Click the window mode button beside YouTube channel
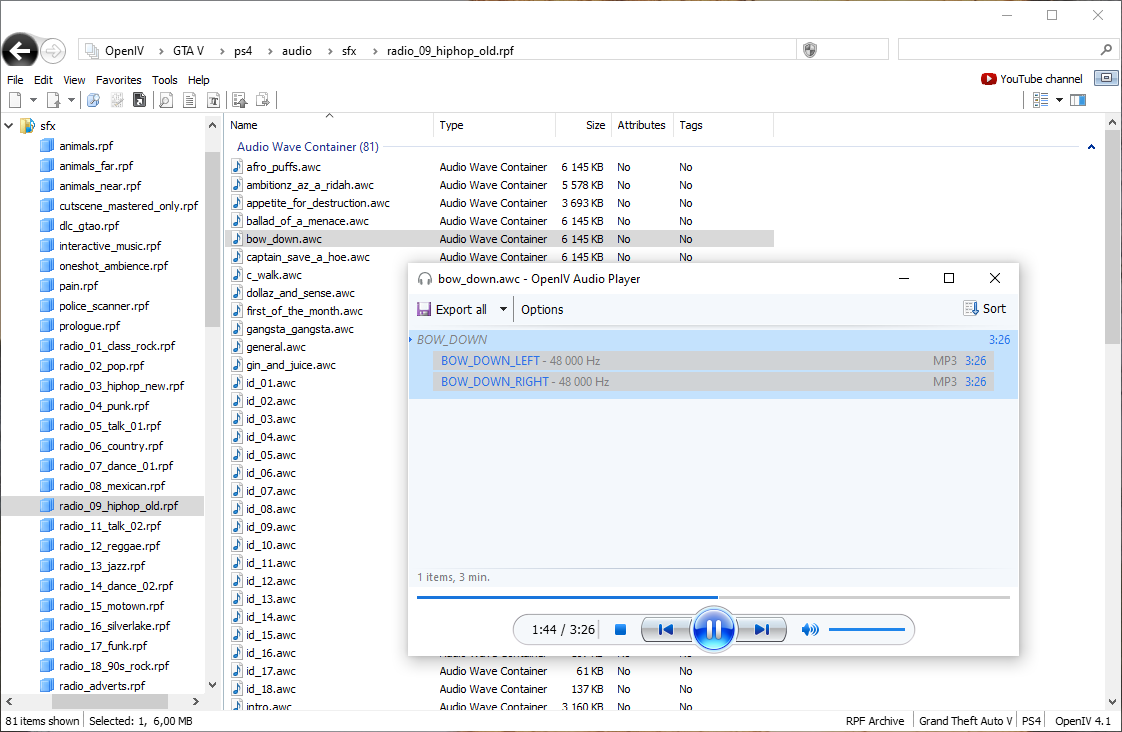 coord(1106,78)
